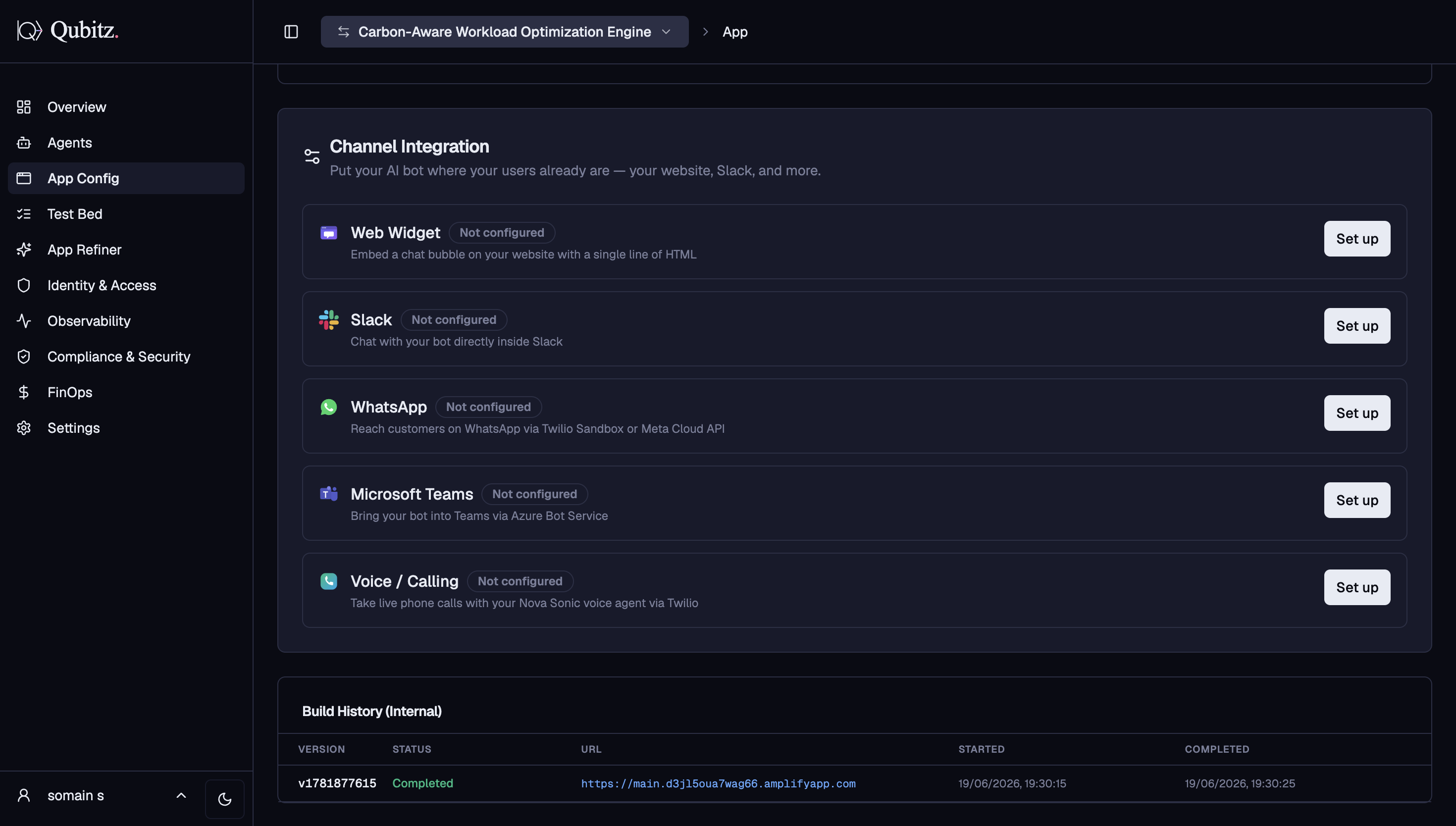Open Settings from sidebar
This screenshot has width=1456, height=826.
126,428
